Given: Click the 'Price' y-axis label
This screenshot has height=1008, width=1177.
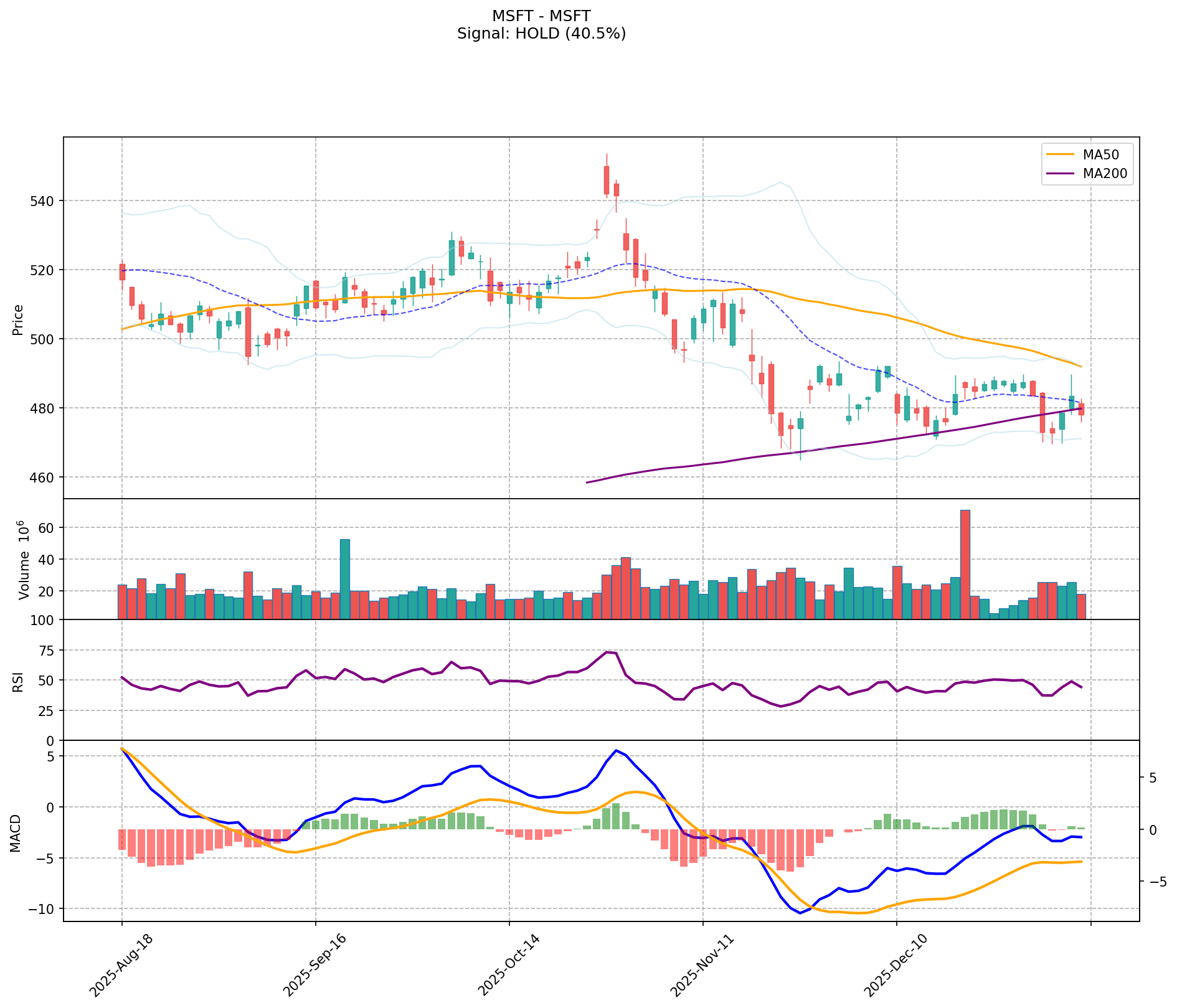Looking at the screenshot, I should pyautogui.click(x=18, y=319).
